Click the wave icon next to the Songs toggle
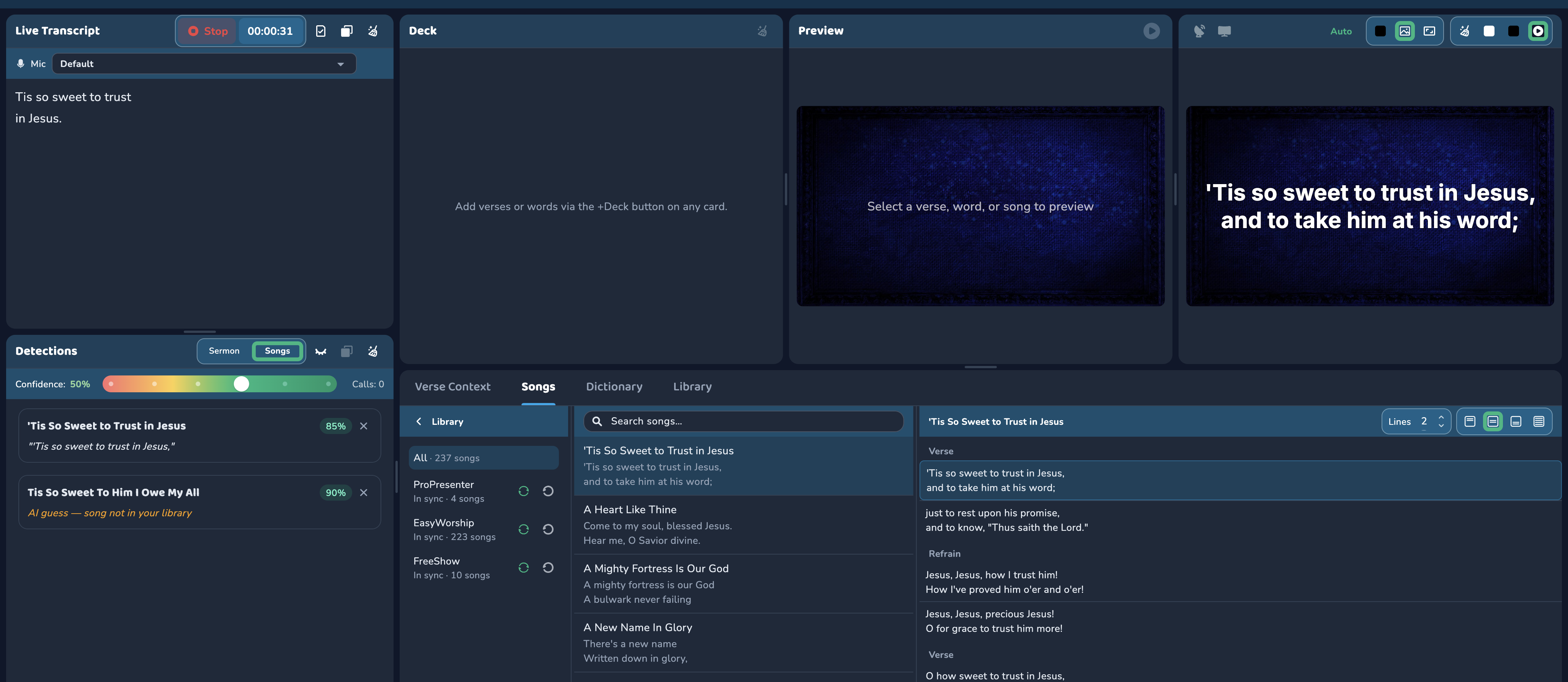Screen dimensions: 1568x682 [321, 352]
